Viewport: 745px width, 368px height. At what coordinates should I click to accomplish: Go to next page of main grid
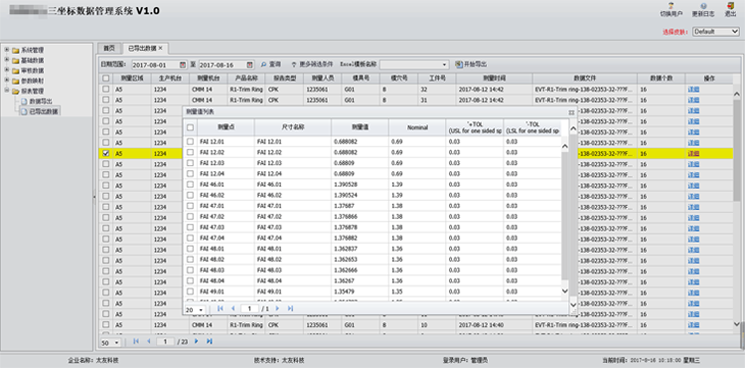coord(196,341)
